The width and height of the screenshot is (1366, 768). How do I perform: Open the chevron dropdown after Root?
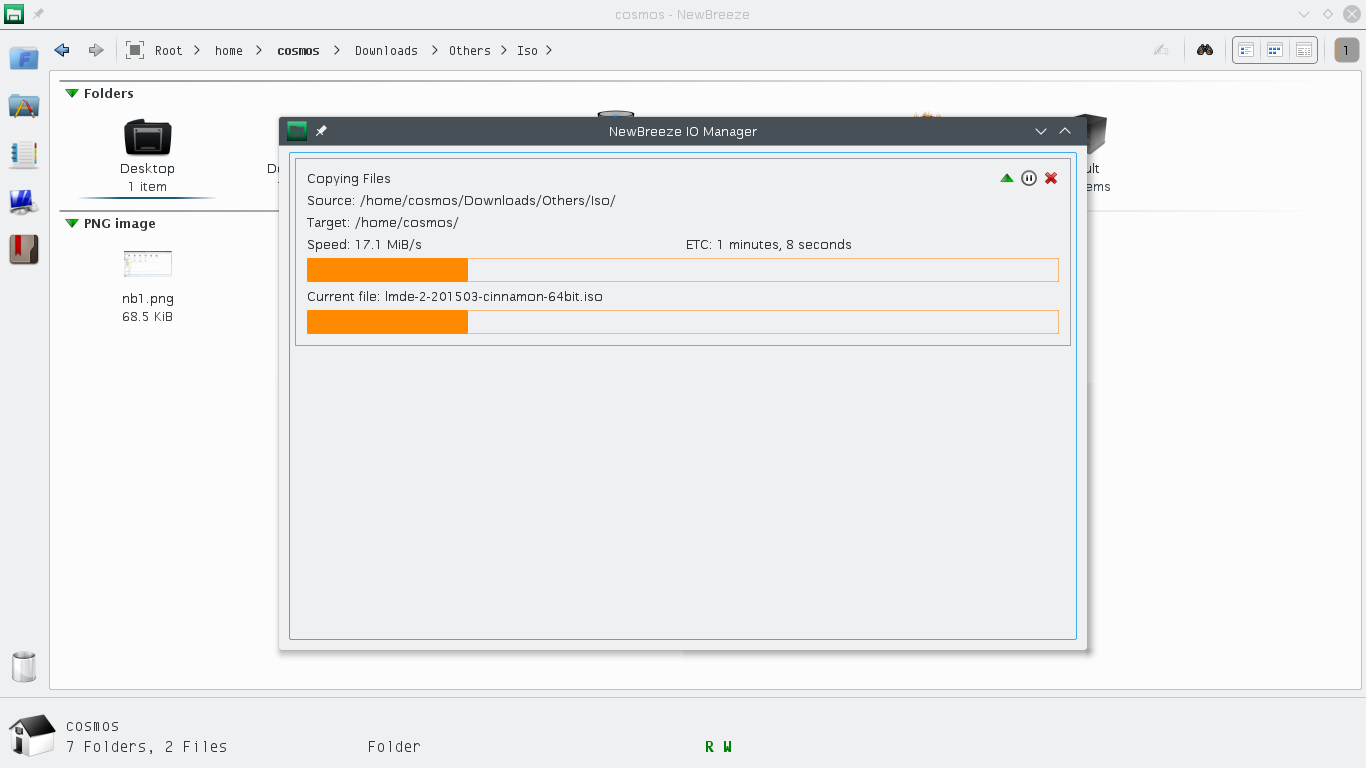(x=197, y=50)
